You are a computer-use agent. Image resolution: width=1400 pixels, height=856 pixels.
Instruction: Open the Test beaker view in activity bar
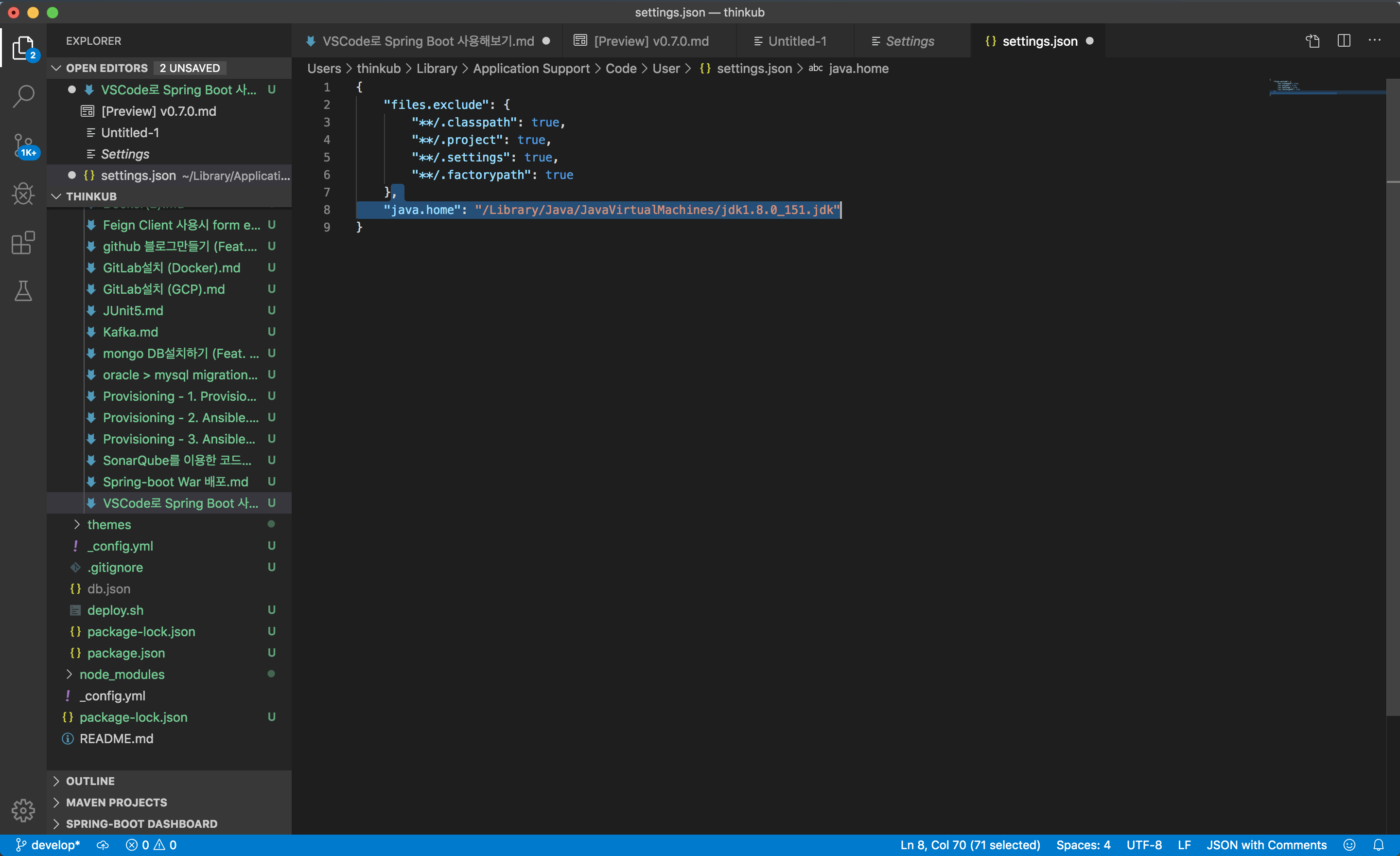(23, 291)
